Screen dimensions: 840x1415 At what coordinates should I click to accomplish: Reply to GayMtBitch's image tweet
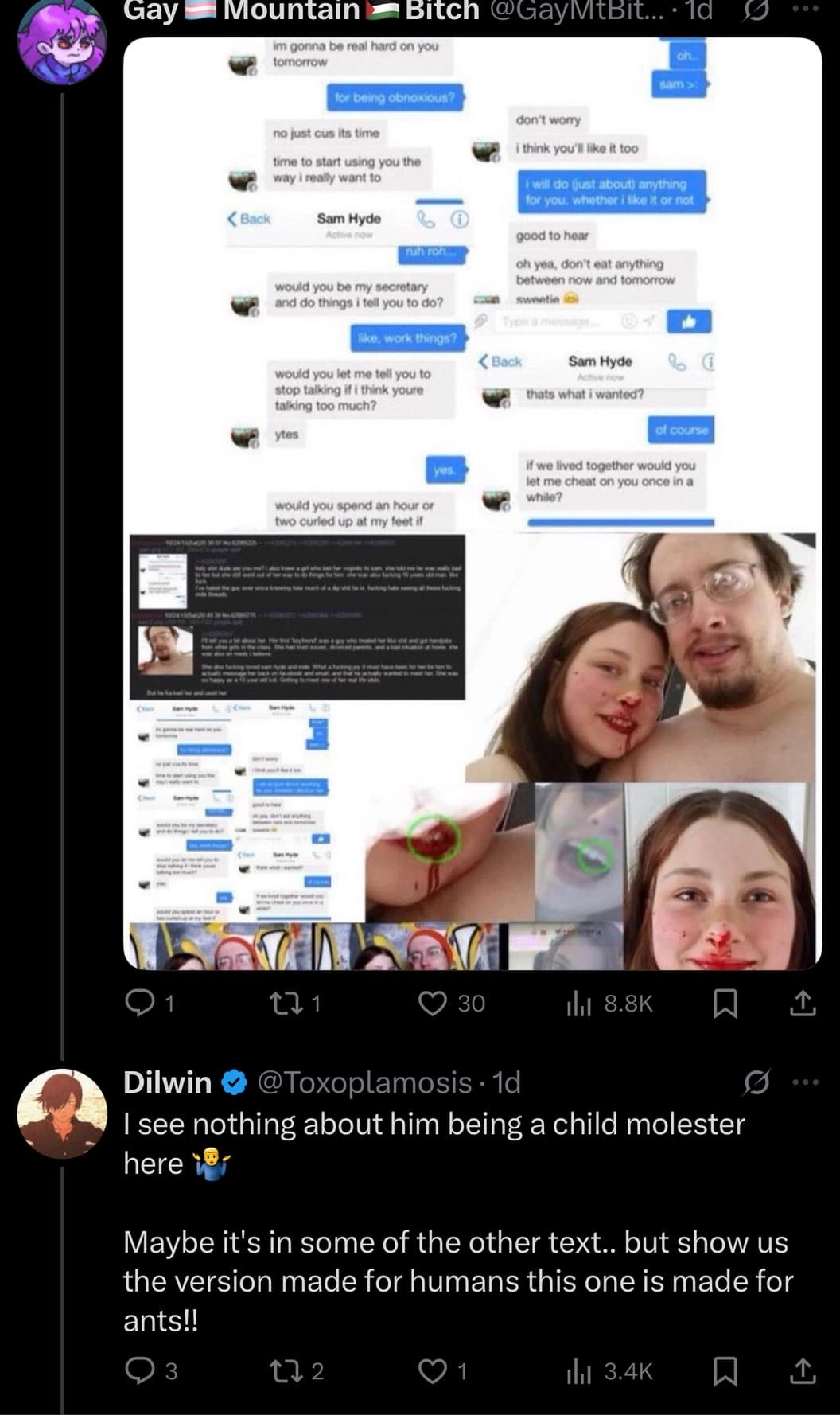(x=150, y=1004)
